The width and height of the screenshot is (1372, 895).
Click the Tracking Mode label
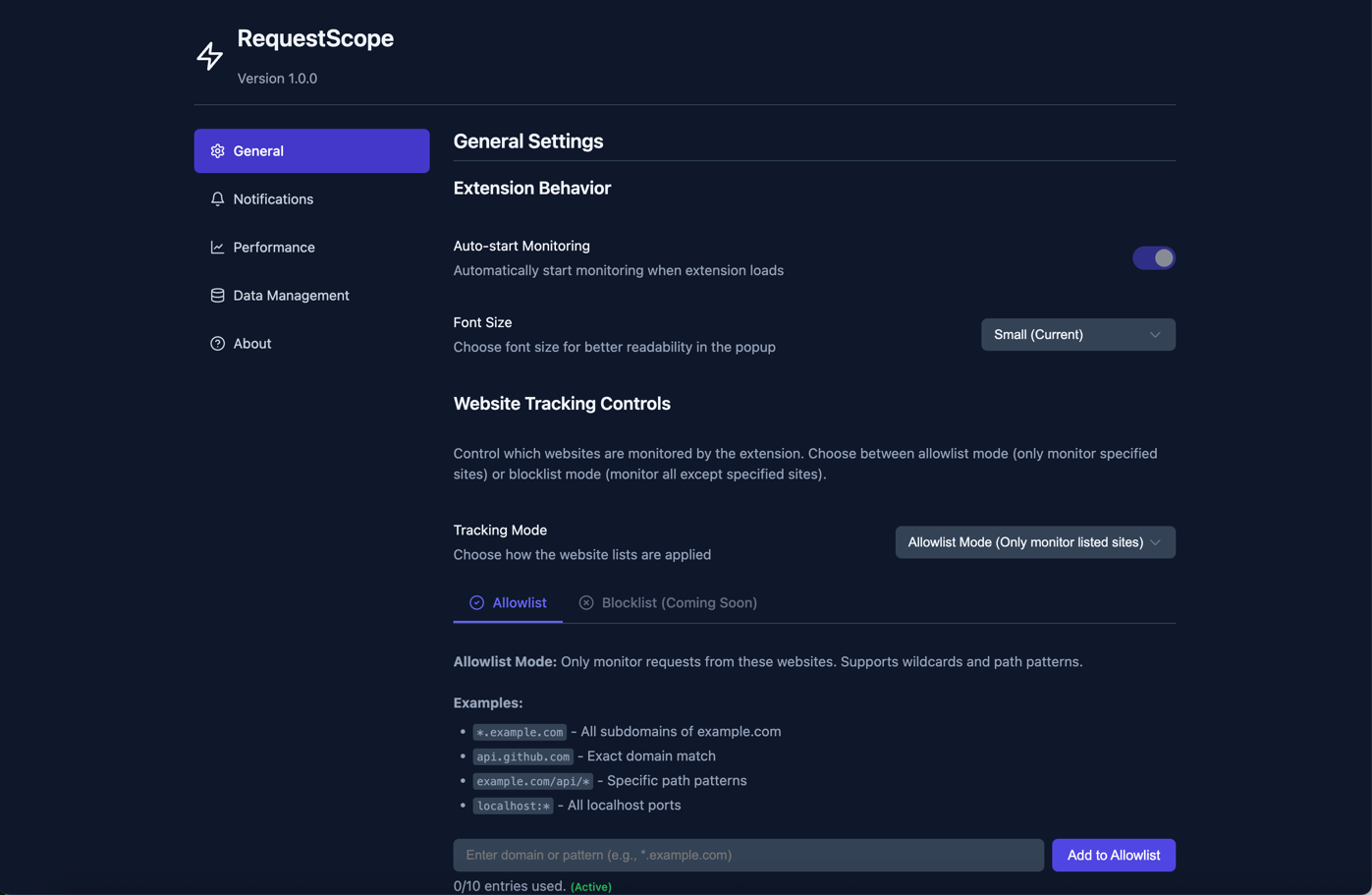[x=500, y=530]
